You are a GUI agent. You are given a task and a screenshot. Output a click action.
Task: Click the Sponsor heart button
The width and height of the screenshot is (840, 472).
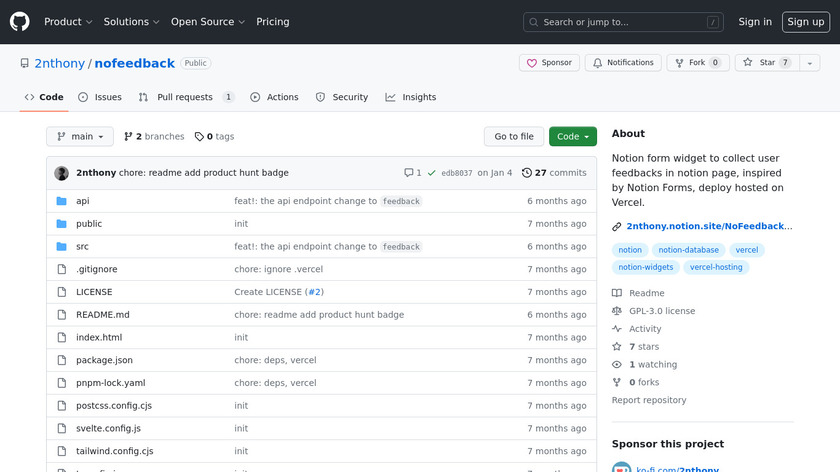[549, 63]
